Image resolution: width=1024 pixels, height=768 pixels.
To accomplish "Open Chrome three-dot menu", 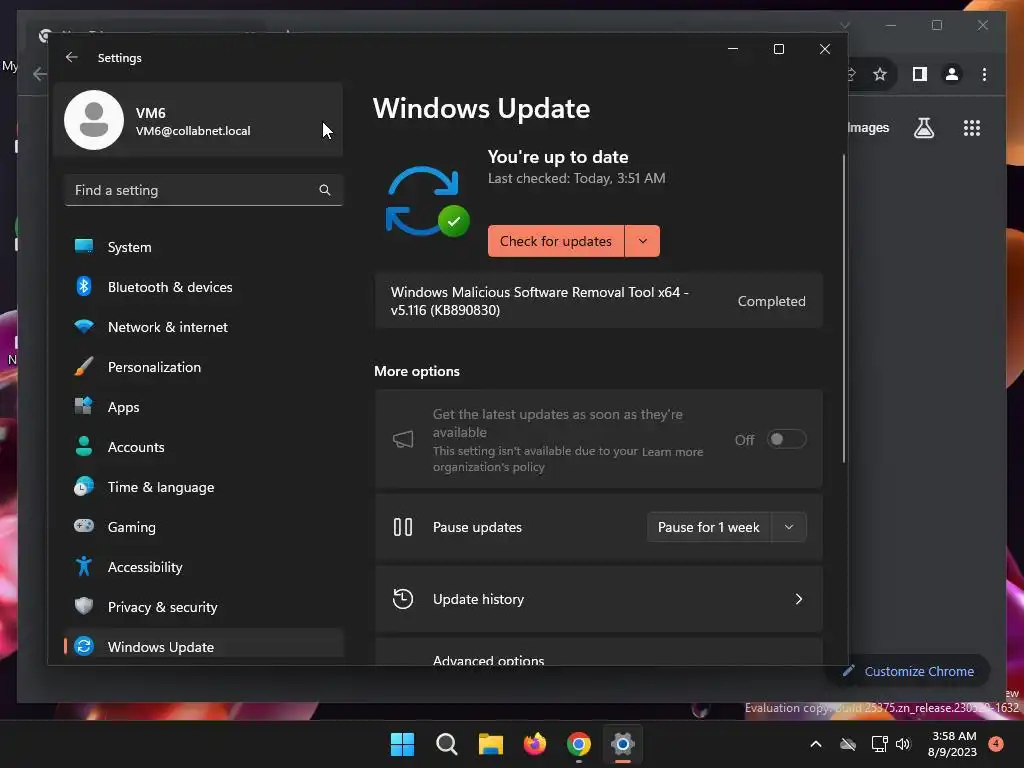I will tap(984, 74).
